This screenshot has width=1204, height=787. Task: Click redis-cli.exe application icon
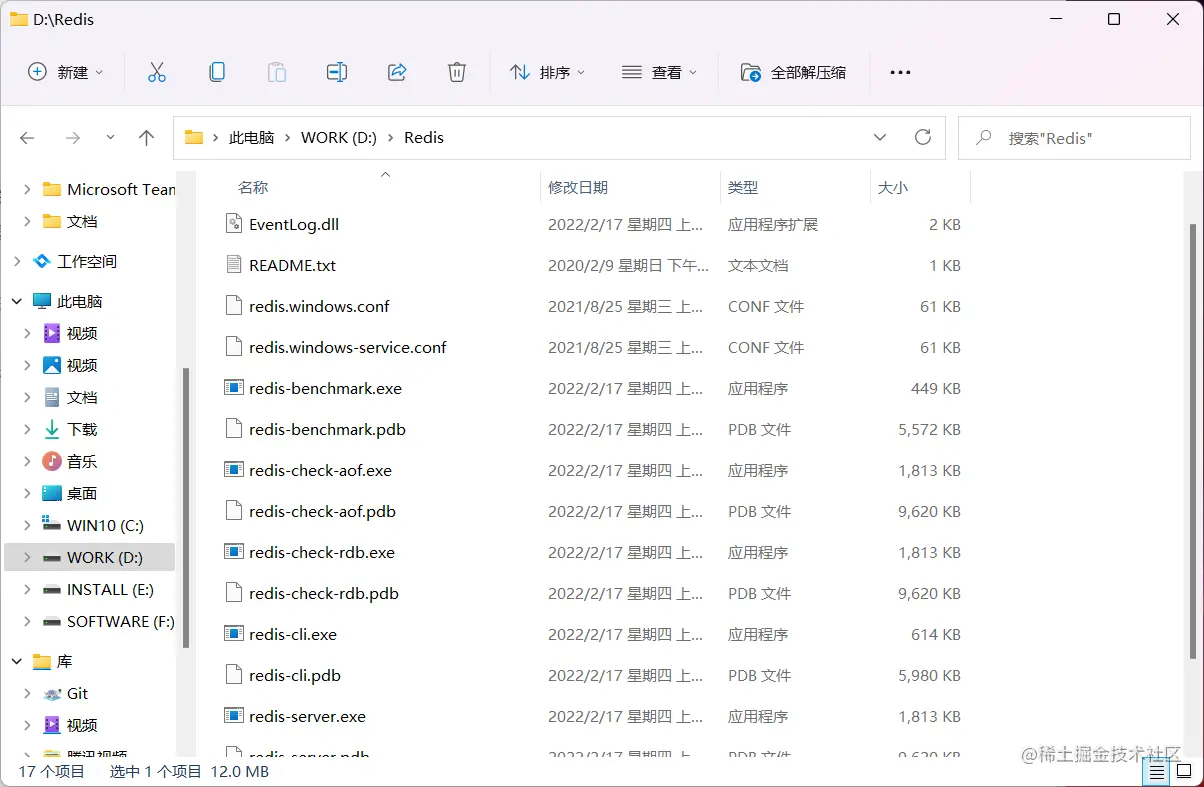coord(233,634)
